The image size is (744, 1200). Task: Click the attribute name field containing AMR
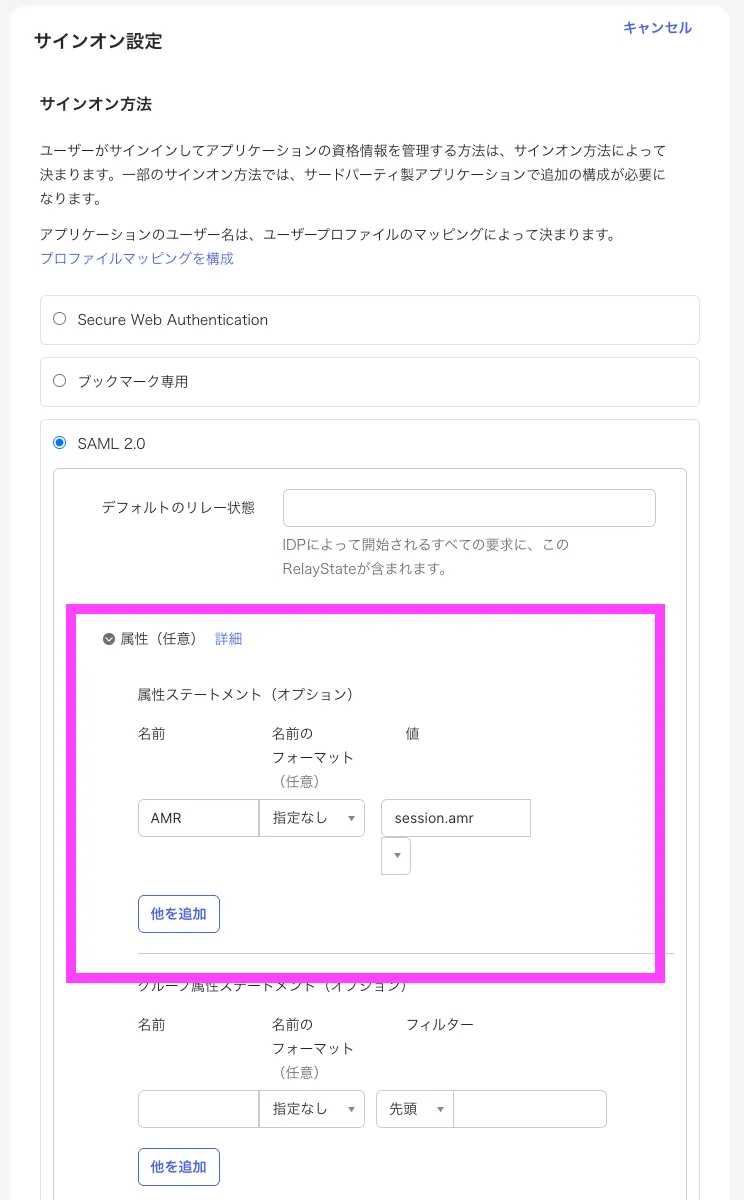coord(198,818)
